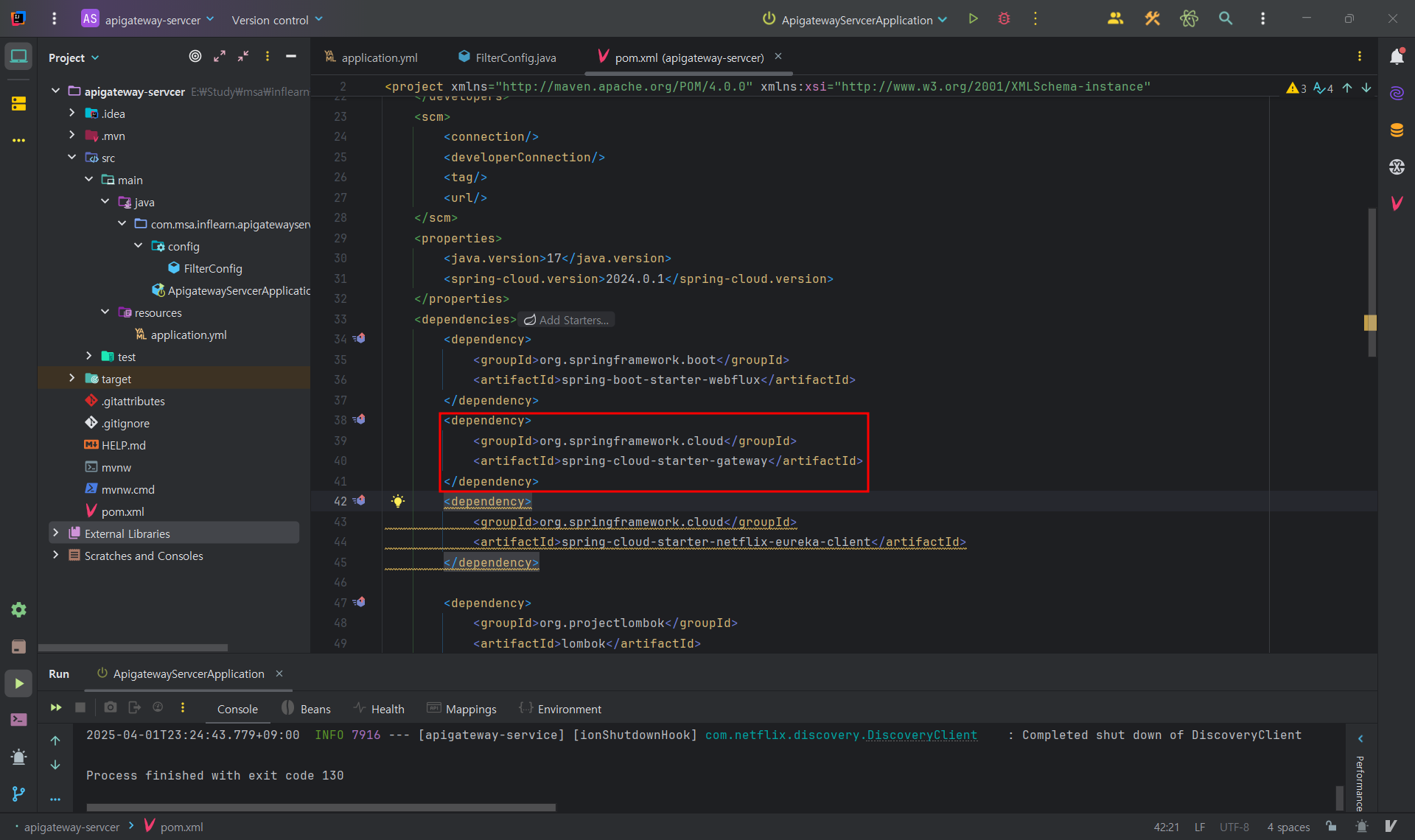Expand the target folder
This screenshot has height=840, width=1415.
[71, 378]
